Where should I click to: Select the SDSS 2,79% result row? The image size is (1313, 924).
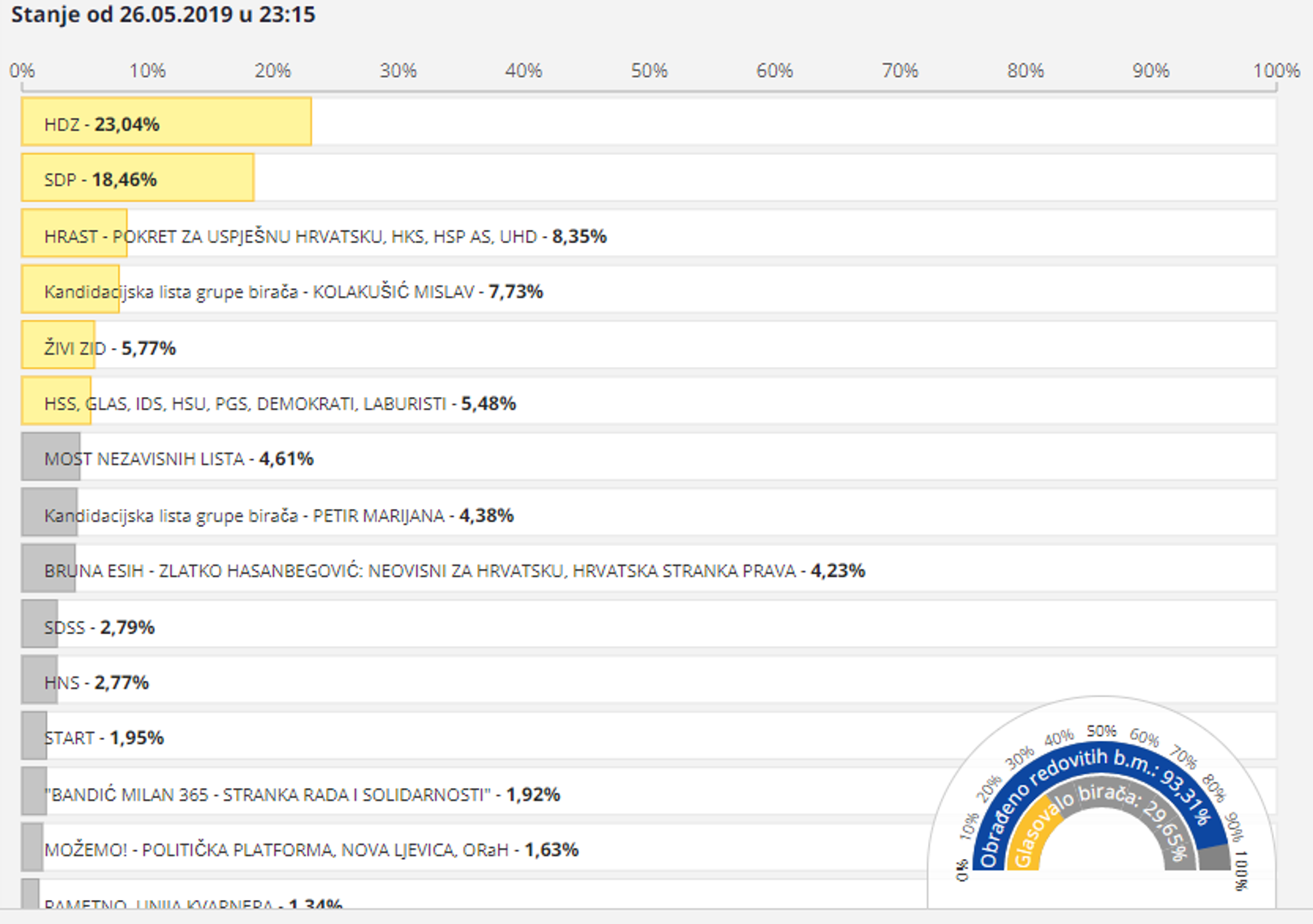[99, 627]
